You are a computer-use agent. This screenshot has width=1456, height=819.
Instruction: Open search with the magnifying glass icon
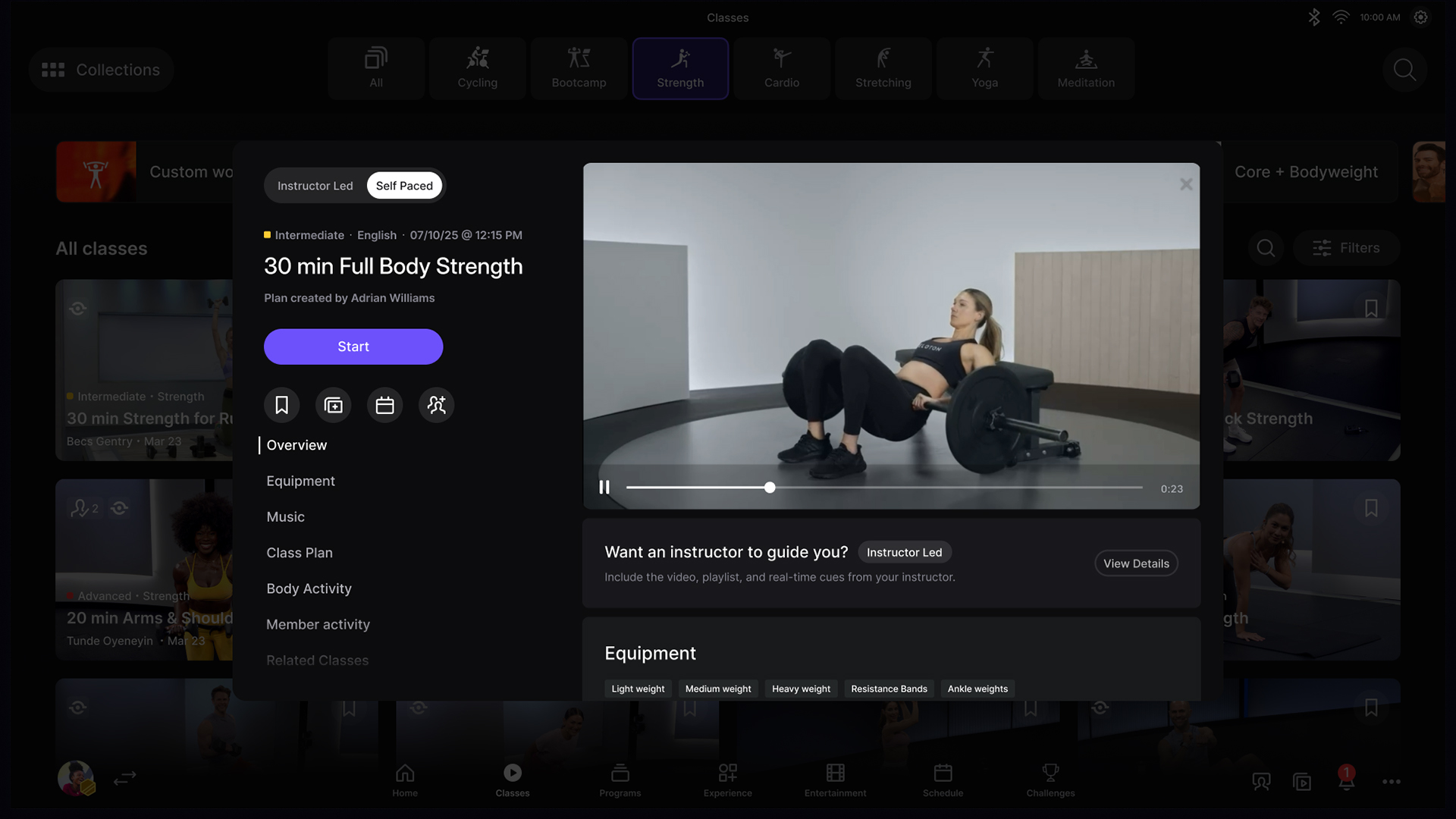tap(1404, 69)
